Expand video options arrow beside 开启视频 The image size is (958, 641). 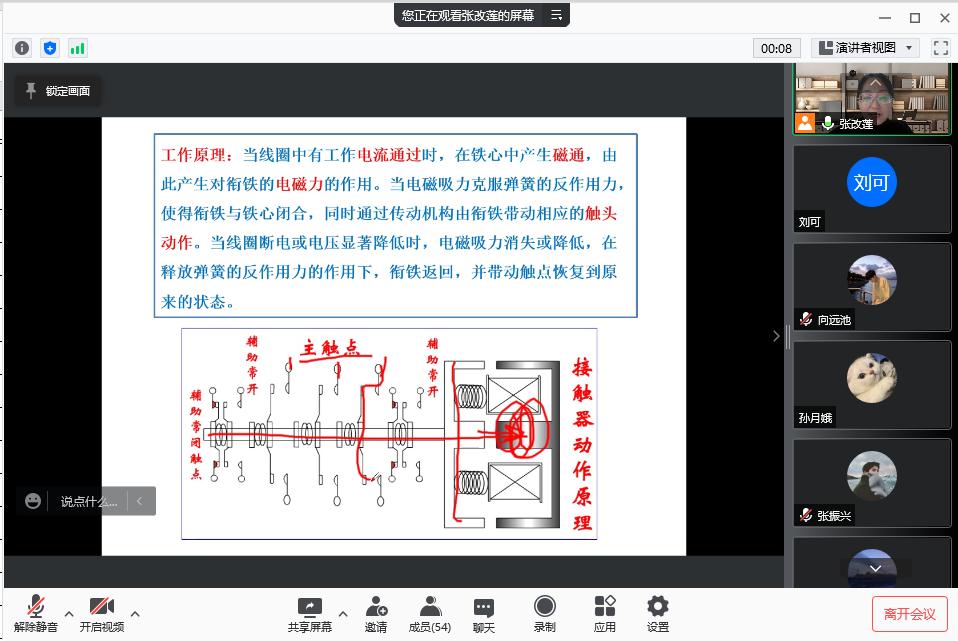pos(135,613)
